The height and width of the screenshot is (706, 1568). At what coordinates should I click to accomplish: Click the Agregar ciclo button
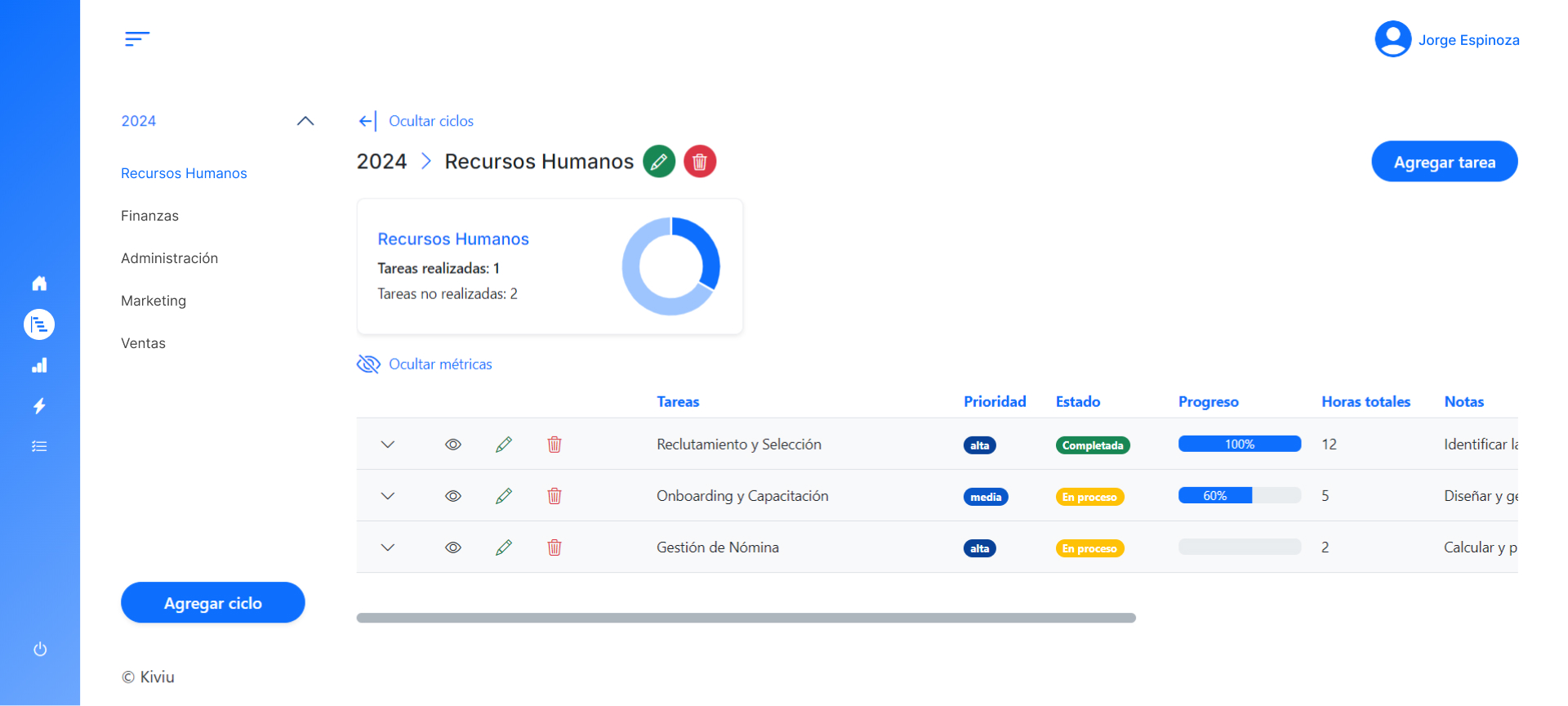pyautogui.click(x=213, y=603)
